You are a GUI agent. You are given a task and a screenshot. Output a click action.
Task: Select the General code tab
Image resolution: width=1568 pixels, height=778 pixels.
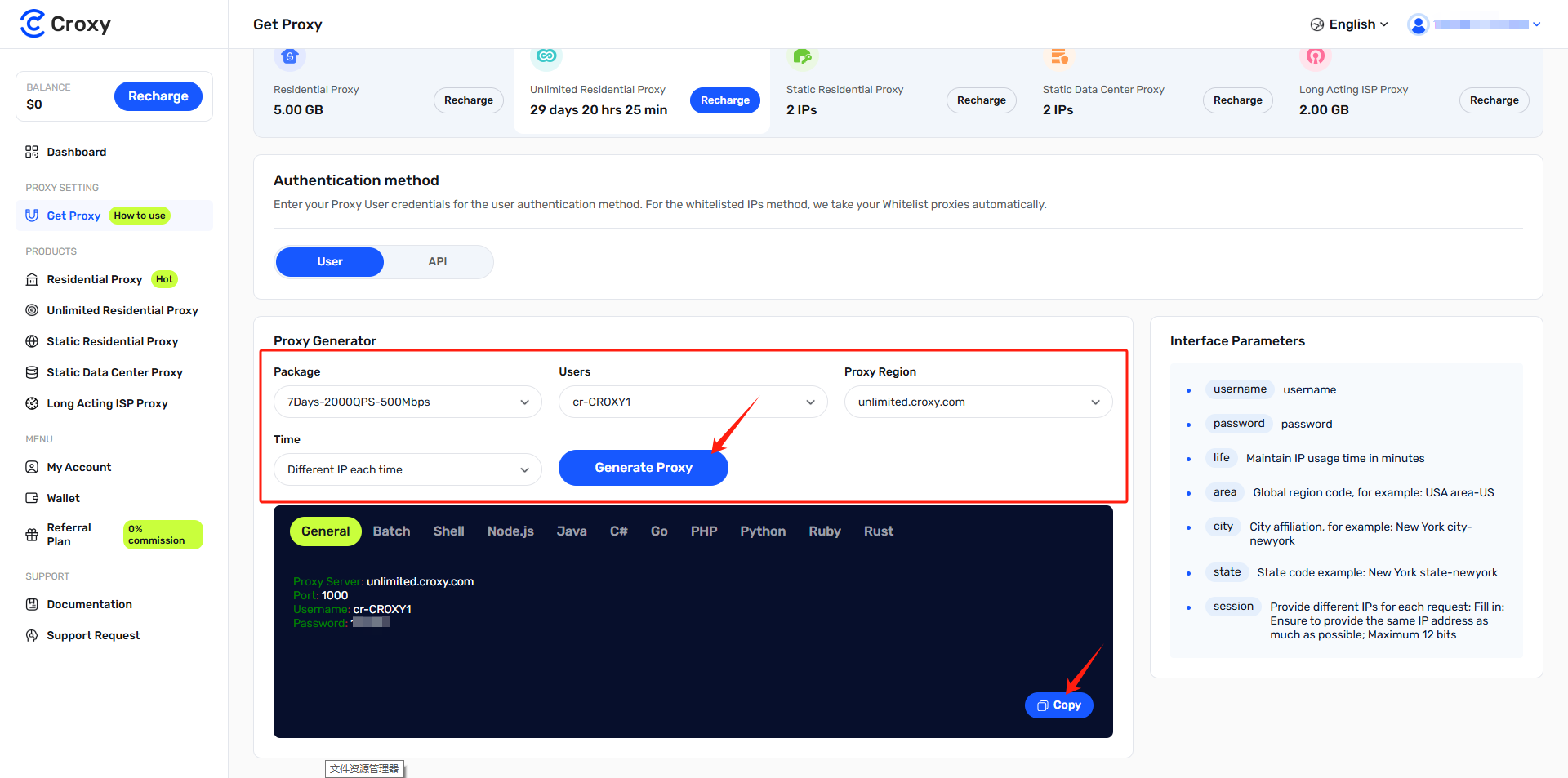tap(326, 531)
